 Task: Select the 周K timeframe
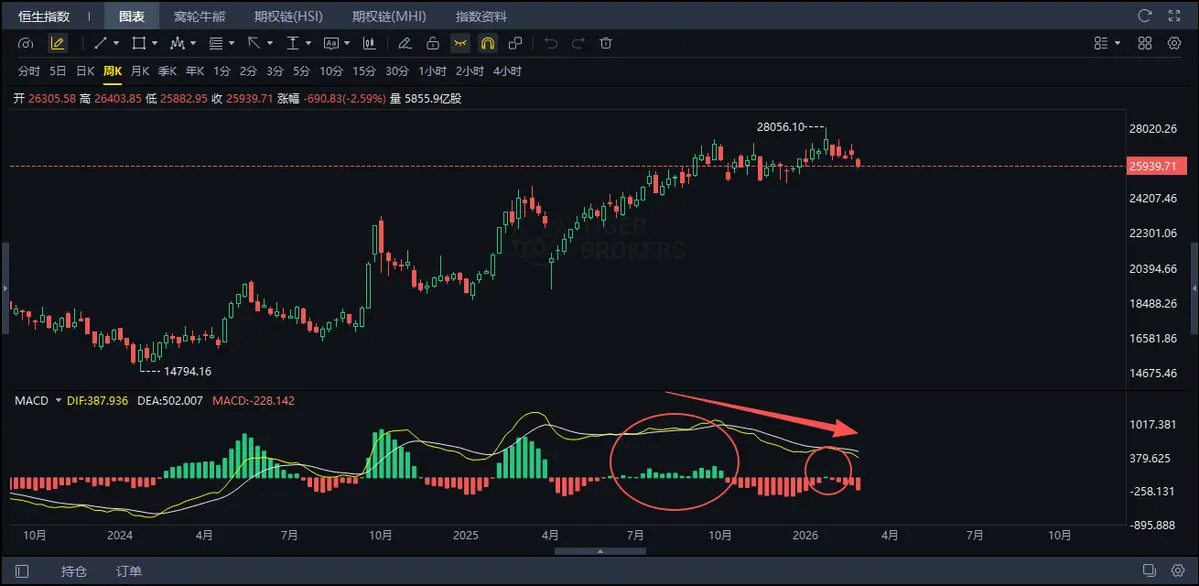point(112,71)
